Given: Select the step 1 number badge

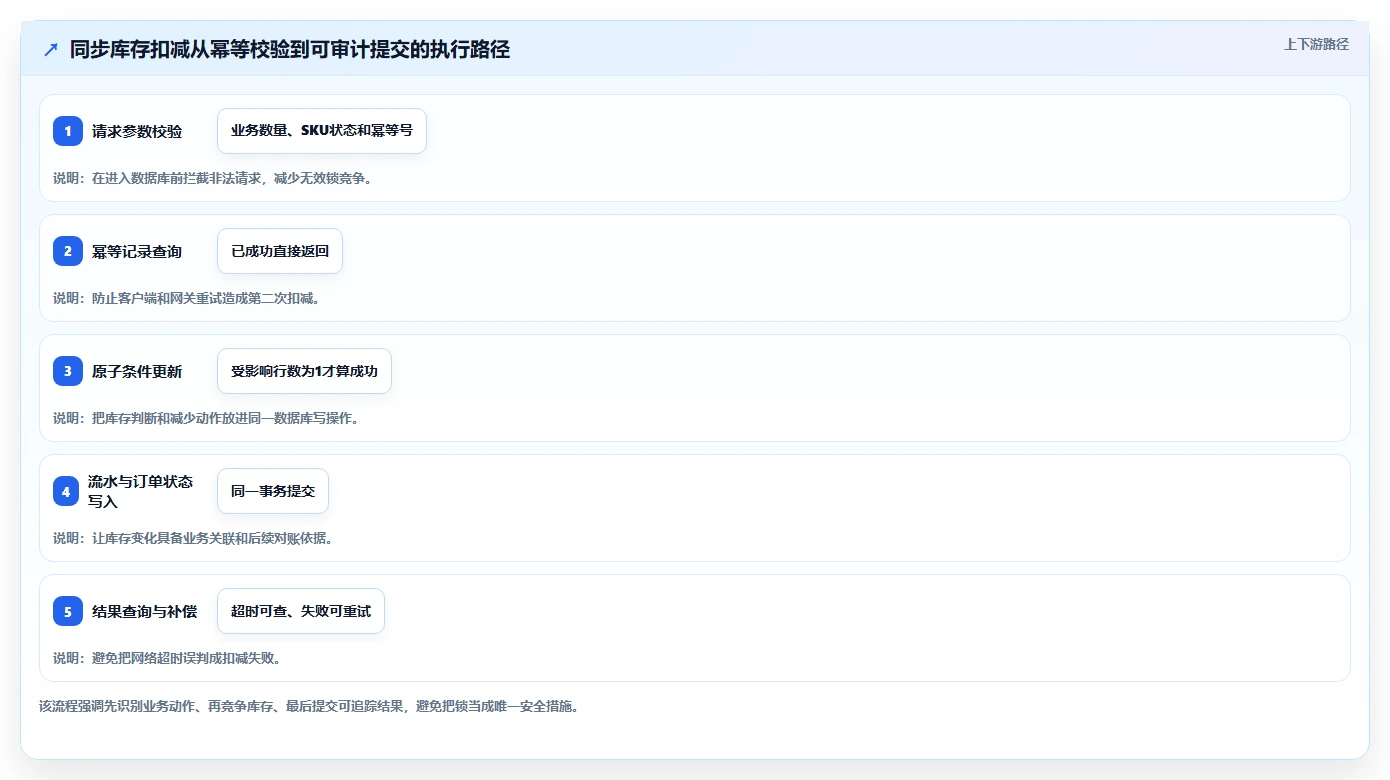Looking at the screenshot, I should coord(68,131).
